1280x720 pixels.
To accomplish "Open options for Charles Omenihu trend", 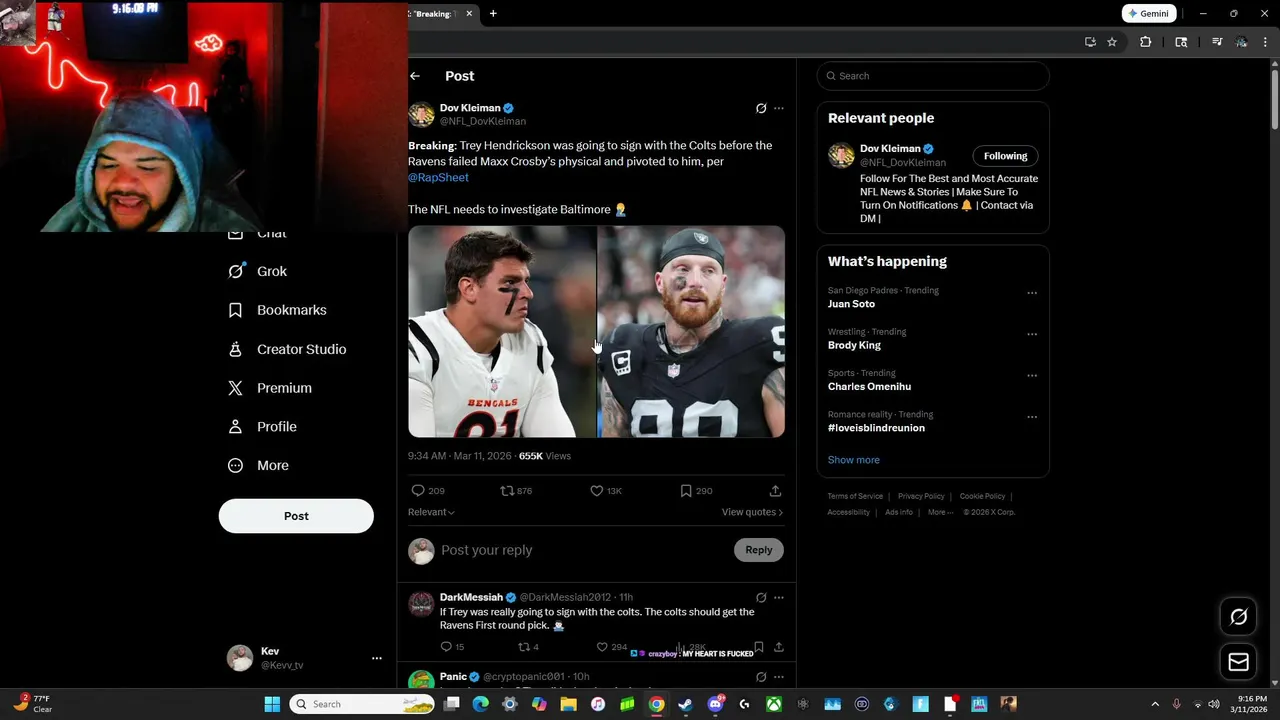I will pyautogui.click(x=1032, y=376).
